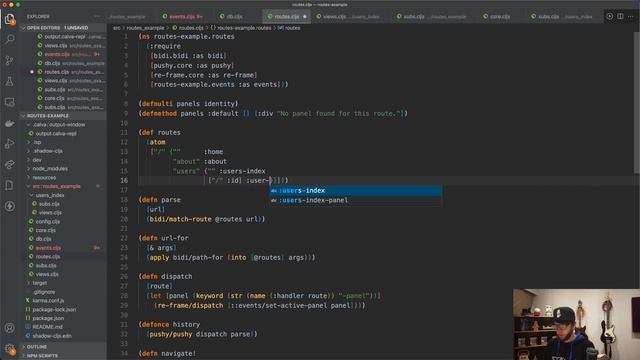Open the Testing flask icon view
Viewport: 640px width, 360px height.
tap(9, 81)
